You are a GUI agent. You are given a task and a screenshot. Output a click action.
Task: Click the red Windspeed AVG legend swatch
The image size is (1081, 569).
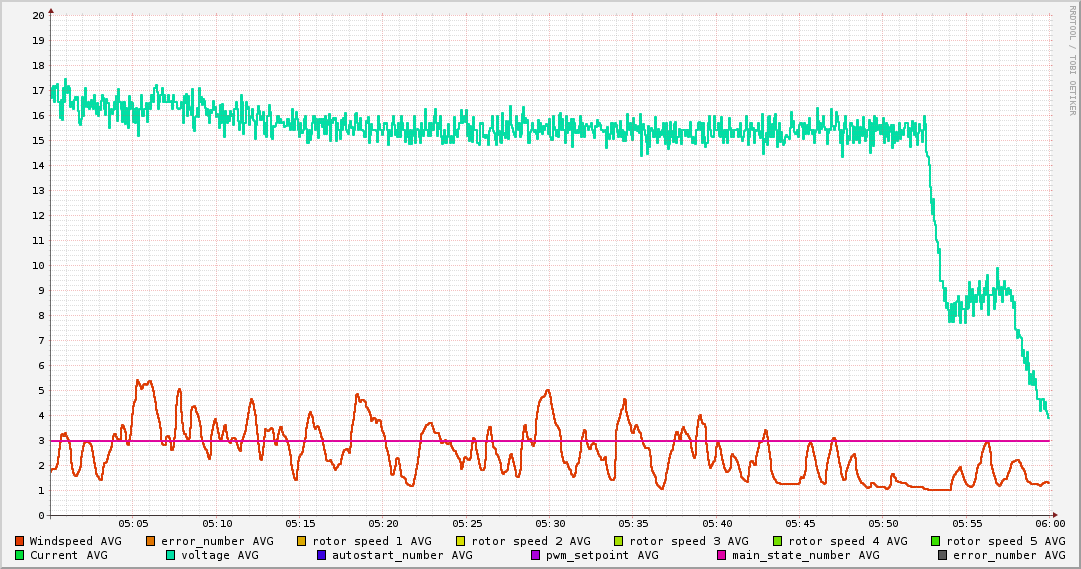(19, 541)
